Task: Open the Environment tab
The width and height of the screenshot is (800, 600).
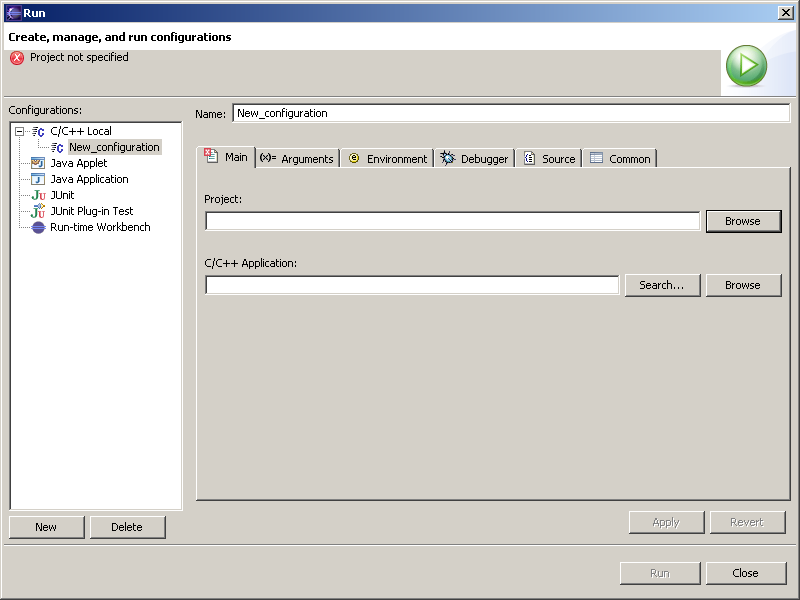Action: (387, 158)
